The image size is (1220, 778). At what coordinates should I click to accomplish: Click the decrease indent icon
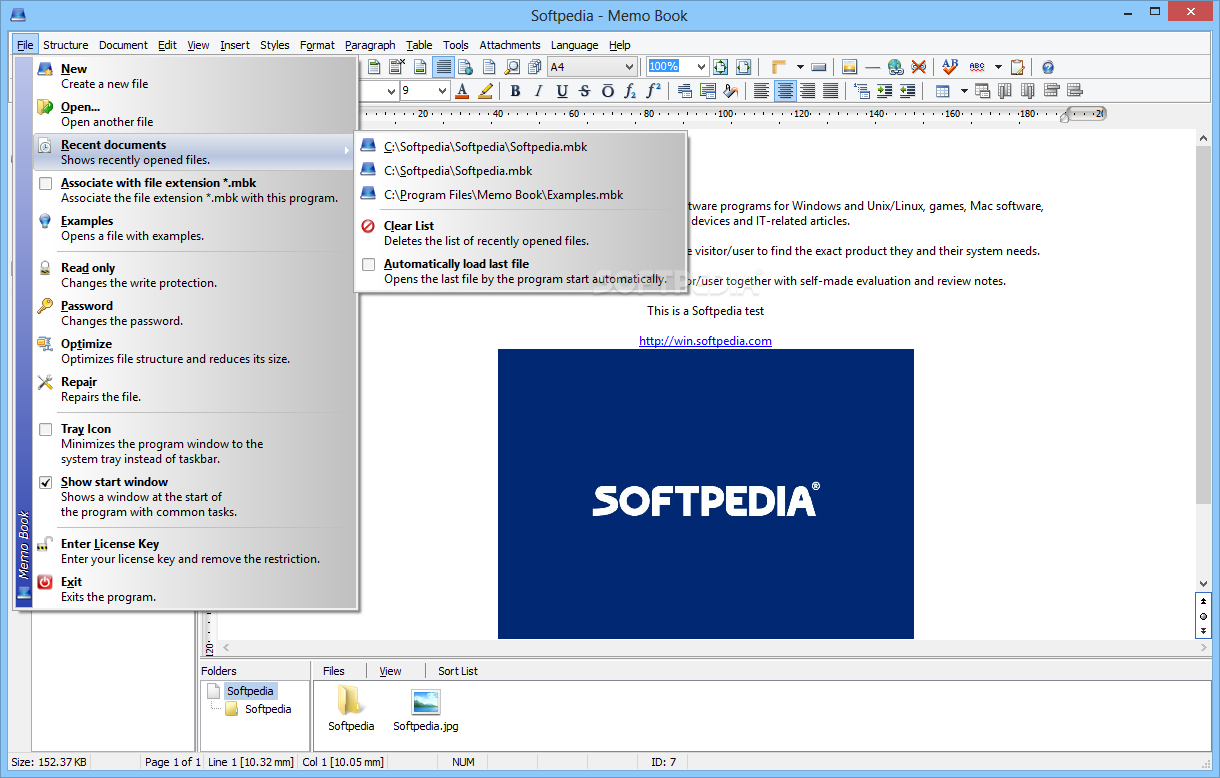(x=907, y=91)
